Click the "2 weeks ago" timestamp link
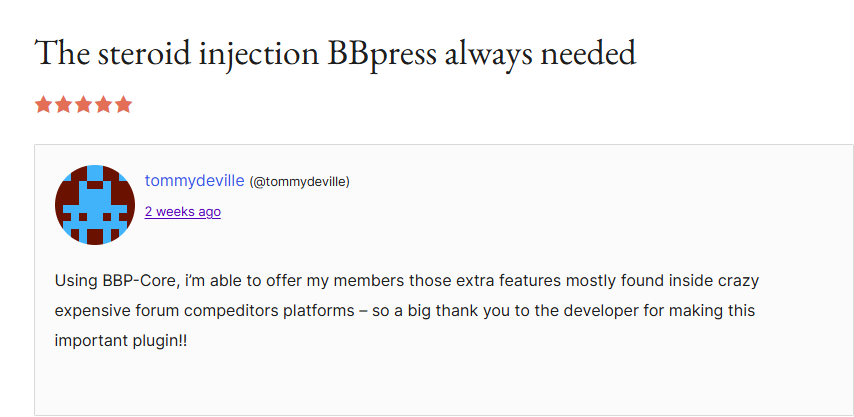Viewport: 854px width, 417px height. click(x=183, y=212)
